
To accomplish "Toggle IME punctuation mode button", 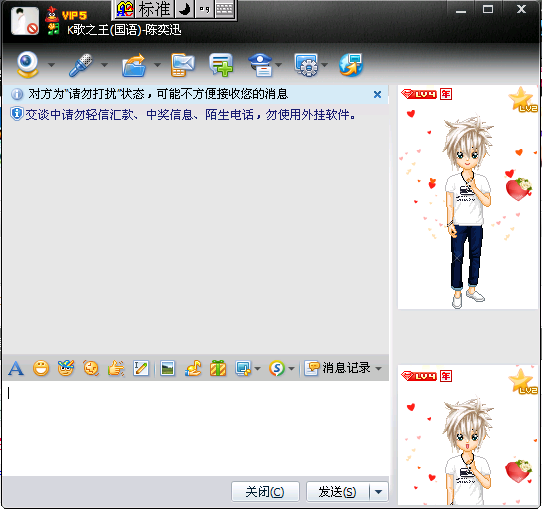I will tap(204, 9).
